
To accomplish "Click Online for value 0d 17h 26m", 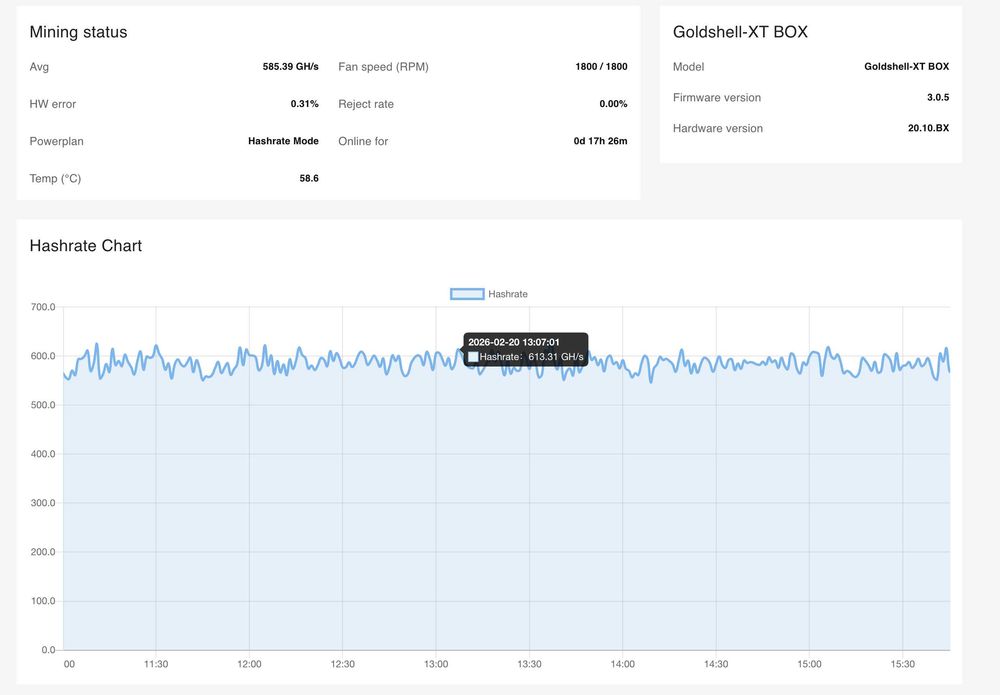I will 600,141.
